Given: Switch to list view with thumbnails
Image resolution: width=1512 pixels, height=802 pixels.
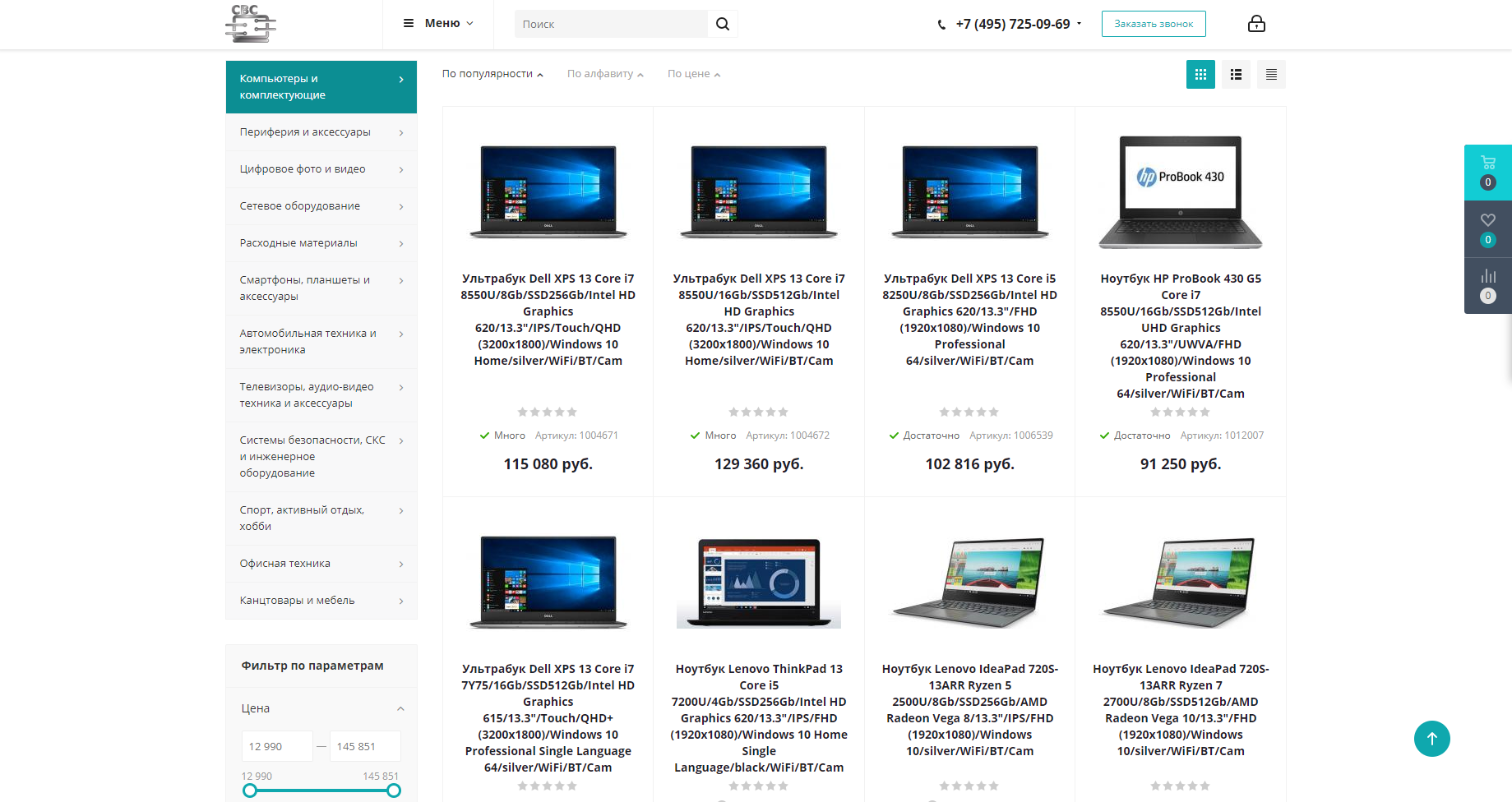Looking at the screenshot, I should pyautogui.click(x=1236, y=75).
